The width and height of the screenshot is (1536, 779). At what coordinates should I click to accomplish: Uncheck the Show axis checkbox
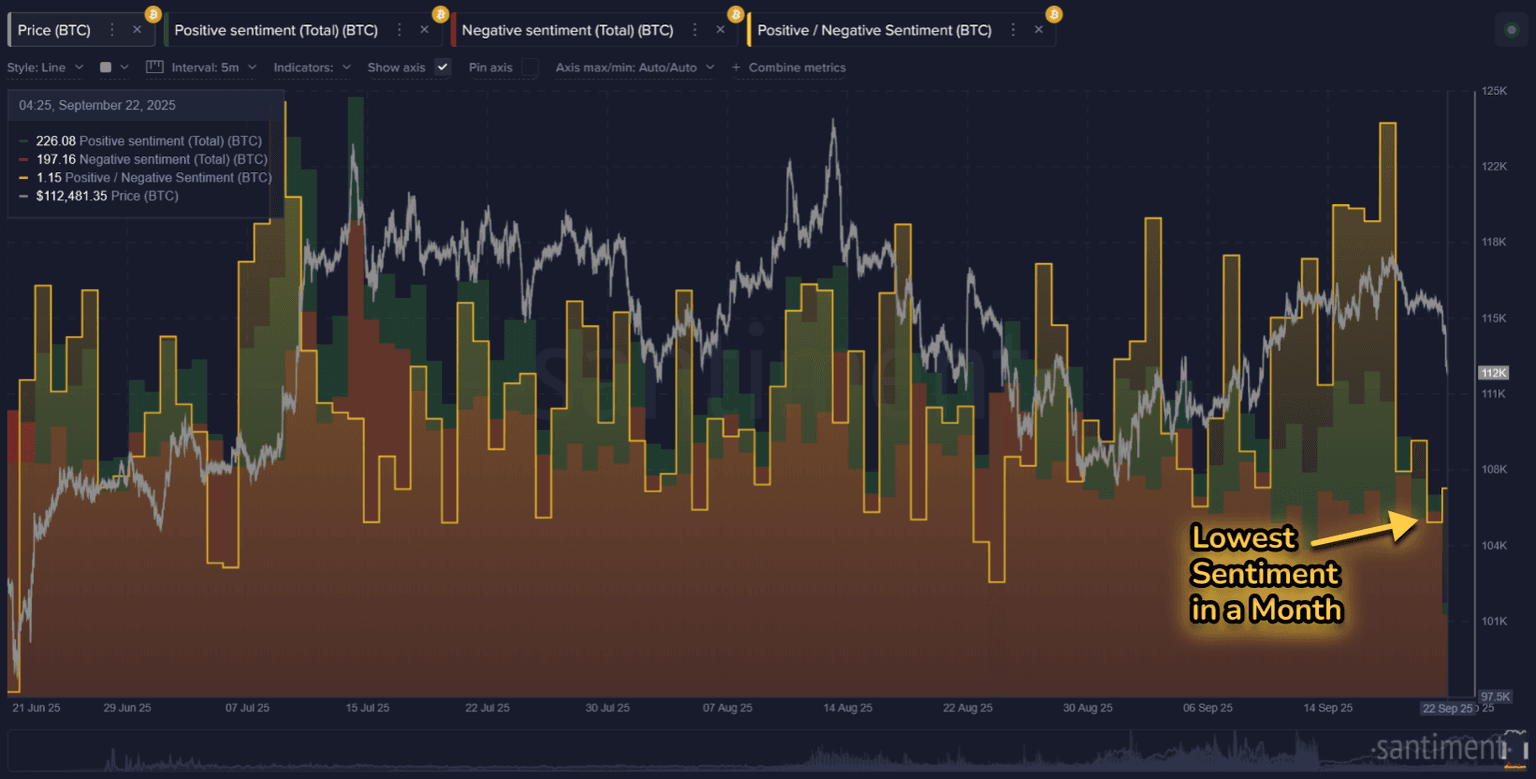[443, 67]
